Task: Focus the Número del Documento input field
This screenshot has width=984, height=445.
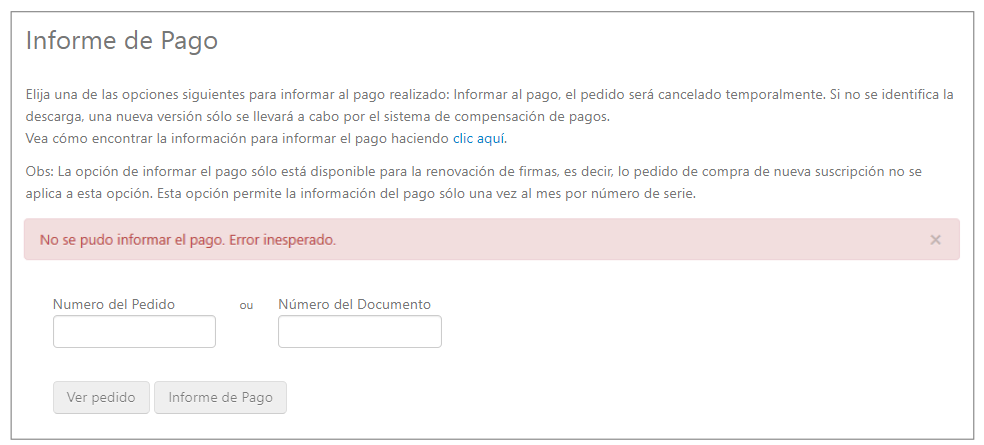Action: click(x=360, y=331)
